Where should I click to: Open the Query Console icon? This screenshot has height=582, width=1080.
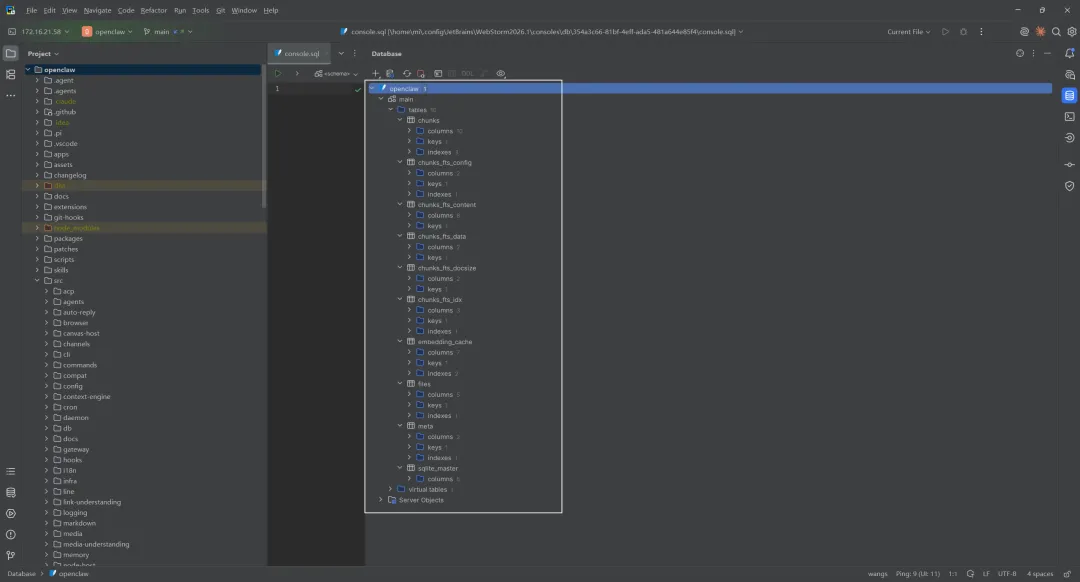pyautogui.click(x=438, y=74)
